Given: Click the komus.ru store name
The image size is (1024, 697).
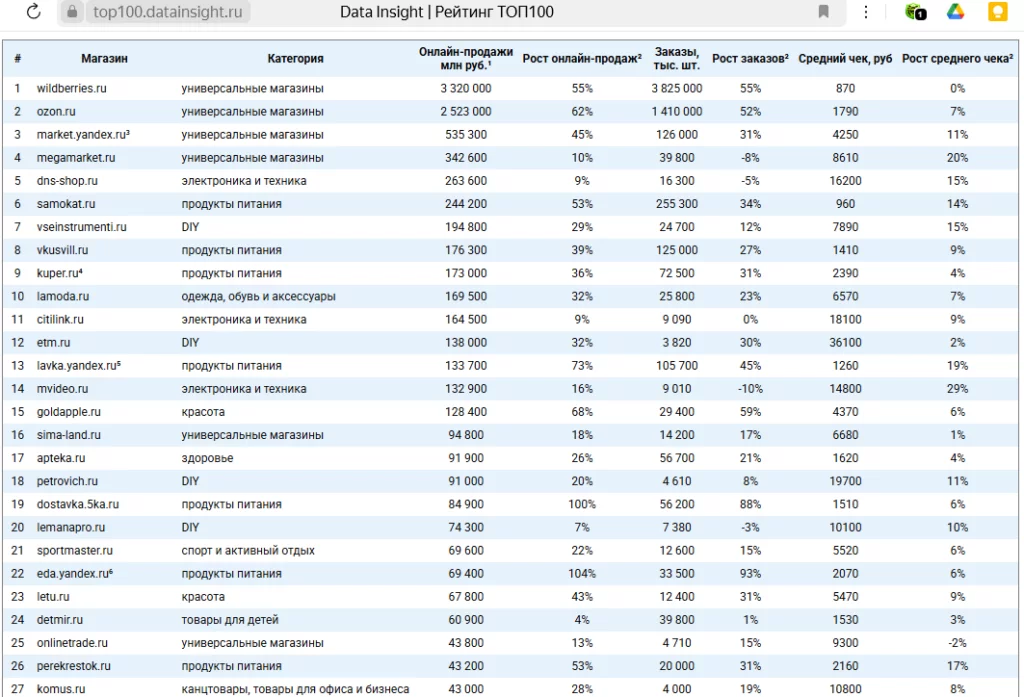Looking at the screenshot, I should [x=61, y=689].
